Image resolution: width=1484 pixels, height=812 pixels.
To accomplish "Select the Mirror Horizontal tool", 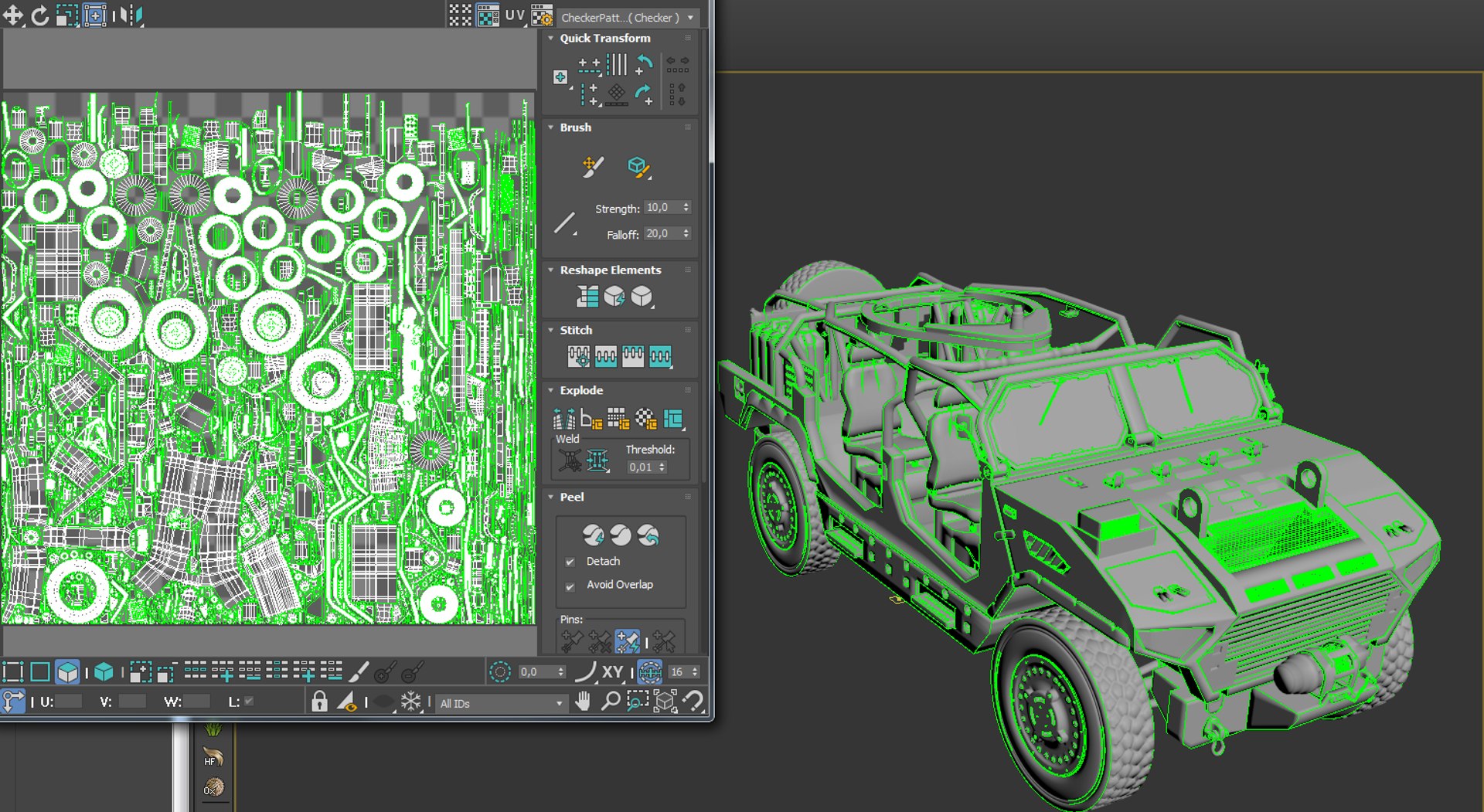I will point(133,15).
